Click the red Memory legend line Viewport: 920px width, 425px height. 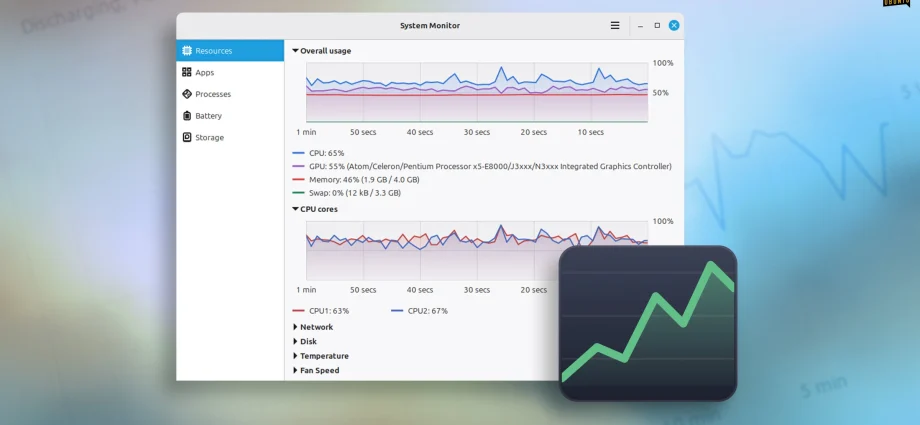298,180
